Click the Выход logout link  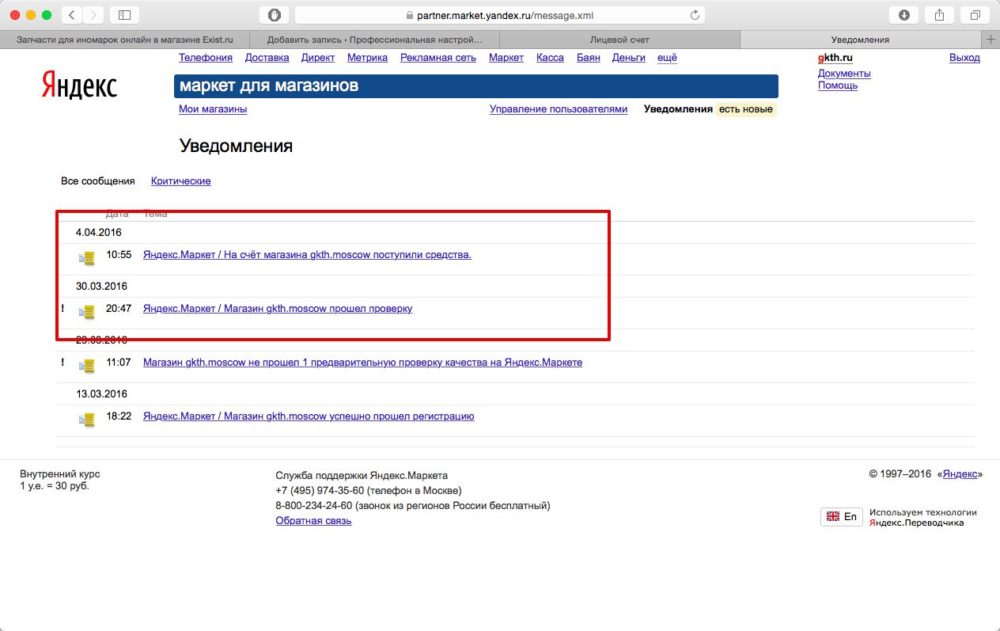(x=964, y=57)
